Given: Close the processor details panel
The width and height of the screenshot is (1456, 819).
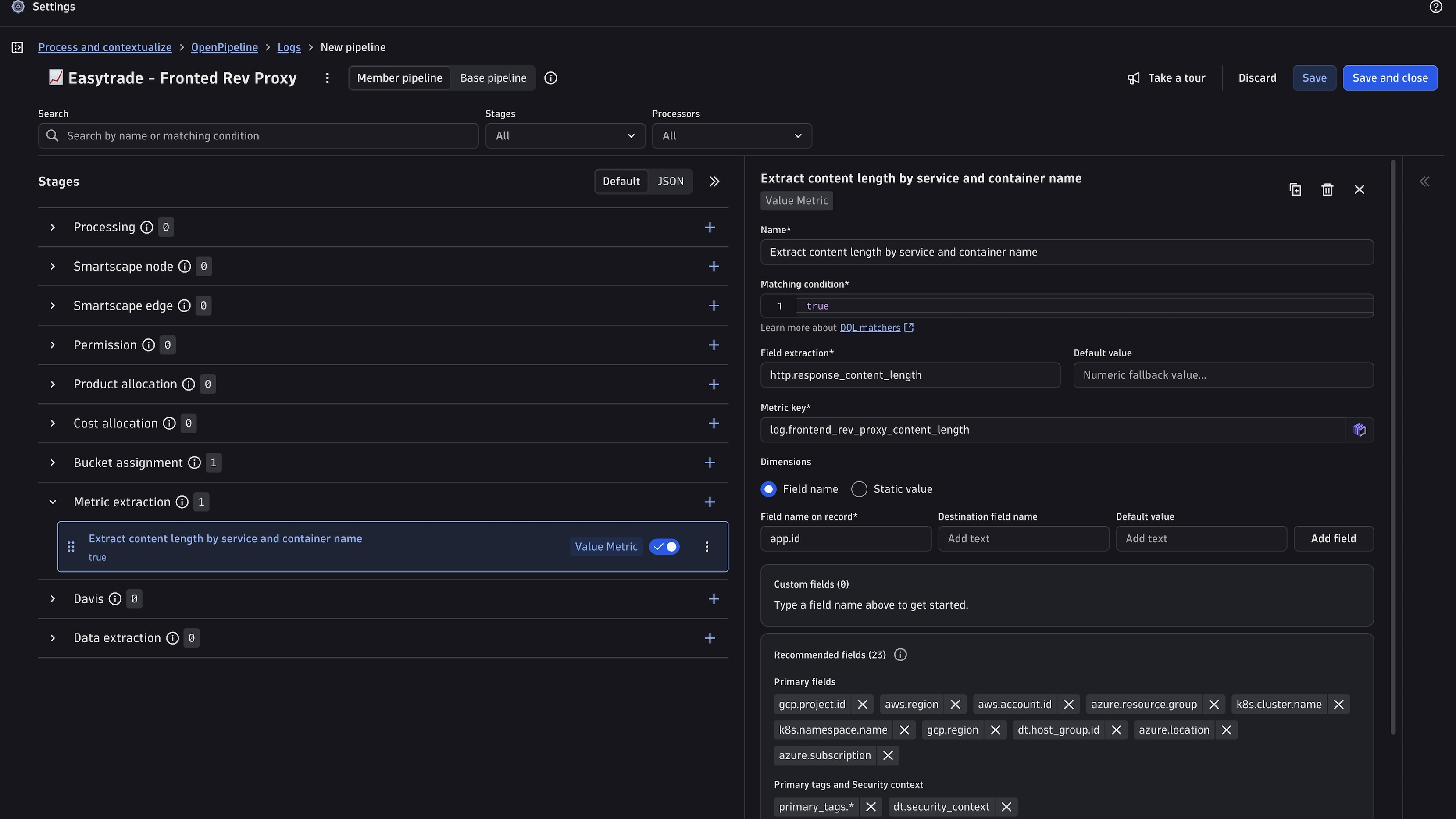Looking at the screenshot, I should pyautogui.click(x=1360, y=190).
